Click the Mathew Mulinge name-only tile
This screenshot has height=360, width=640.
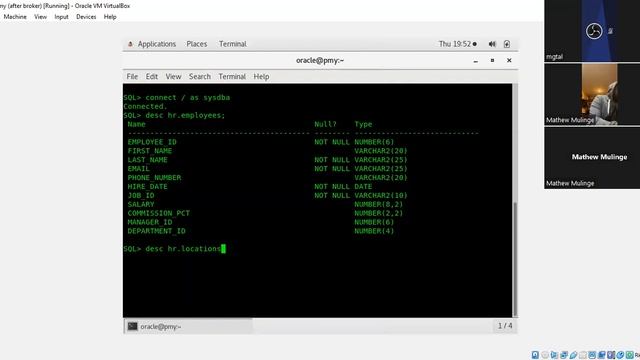(x=592, y=158)
